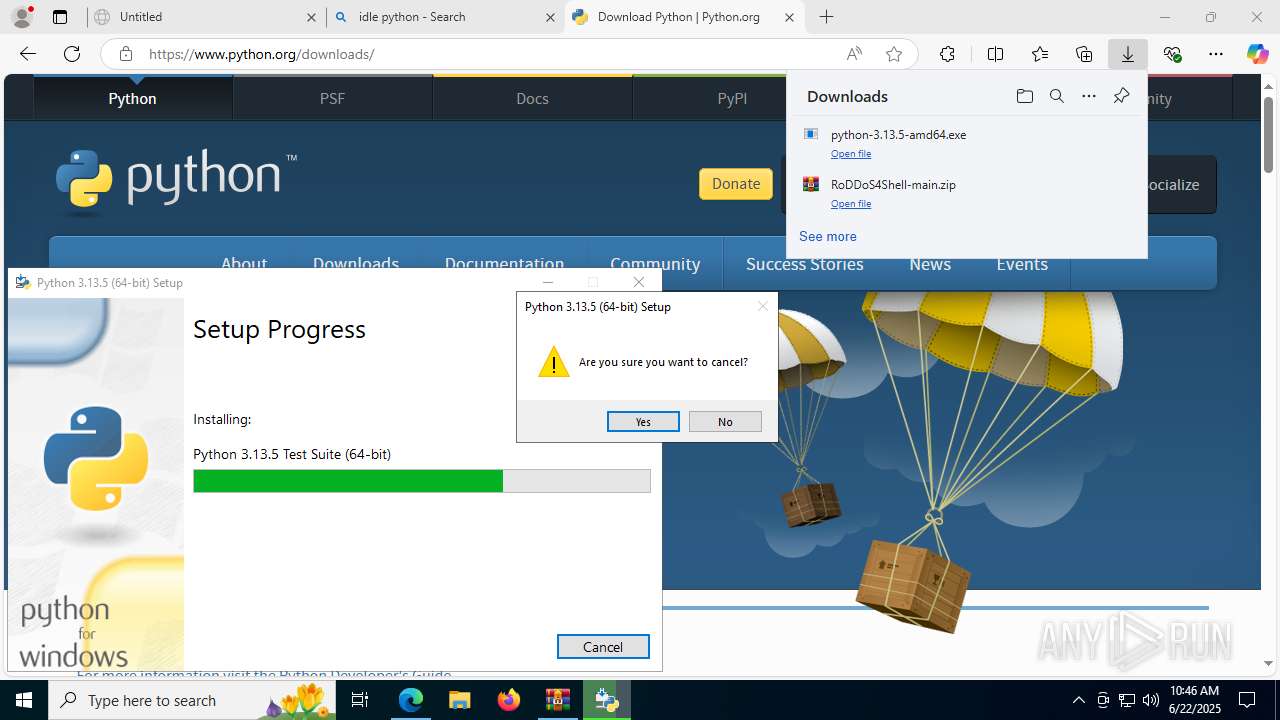Viewport: 1280px width, 720px height.
Task: Open downloads folder icon in Downloads panel
Action: tap(1024, 96)
